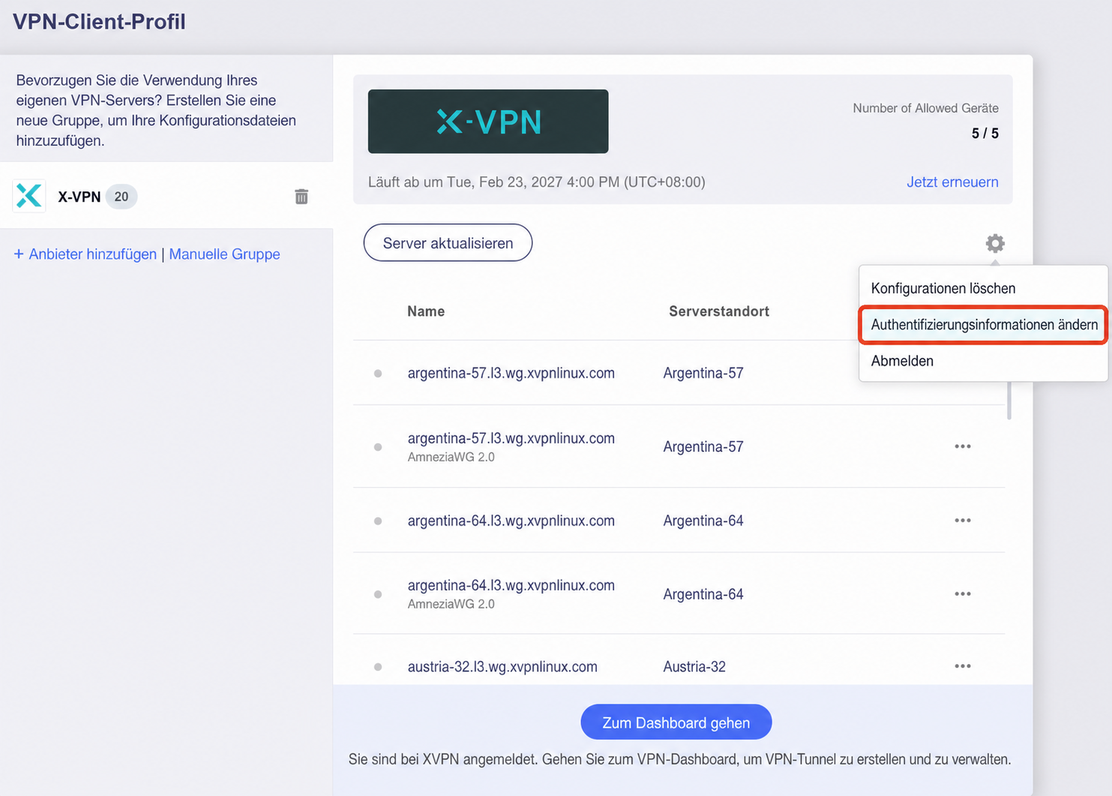
Task: Click the server list scrollbar
Action: (x=1008, y=401)
